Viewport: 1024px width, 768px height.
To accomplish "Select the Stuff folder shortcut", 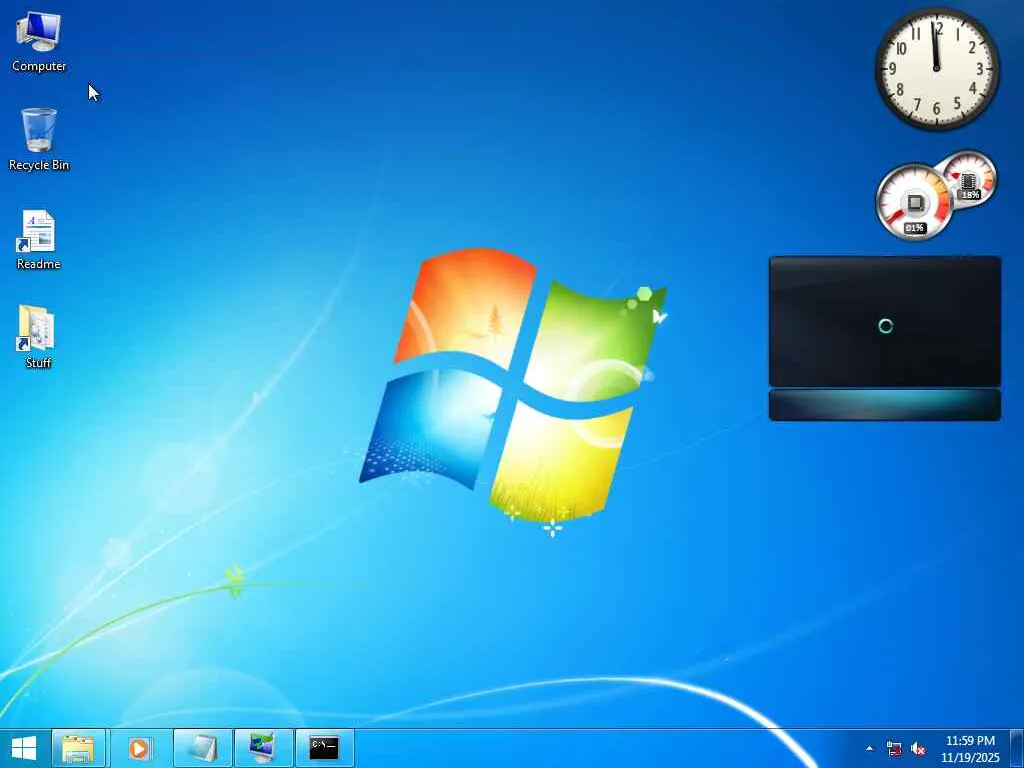I will 37,337.
